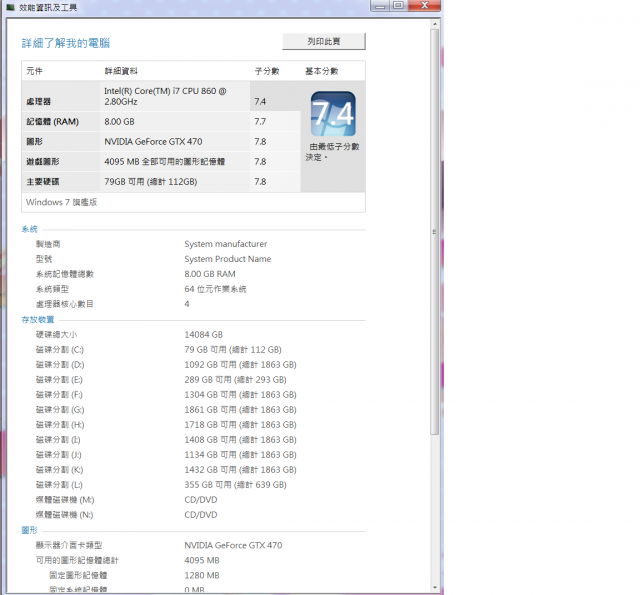Screen dimensions: 640x595
Task: Click 355 GB 可用 (總計 639 GB) value
Action: pos(236,485)
